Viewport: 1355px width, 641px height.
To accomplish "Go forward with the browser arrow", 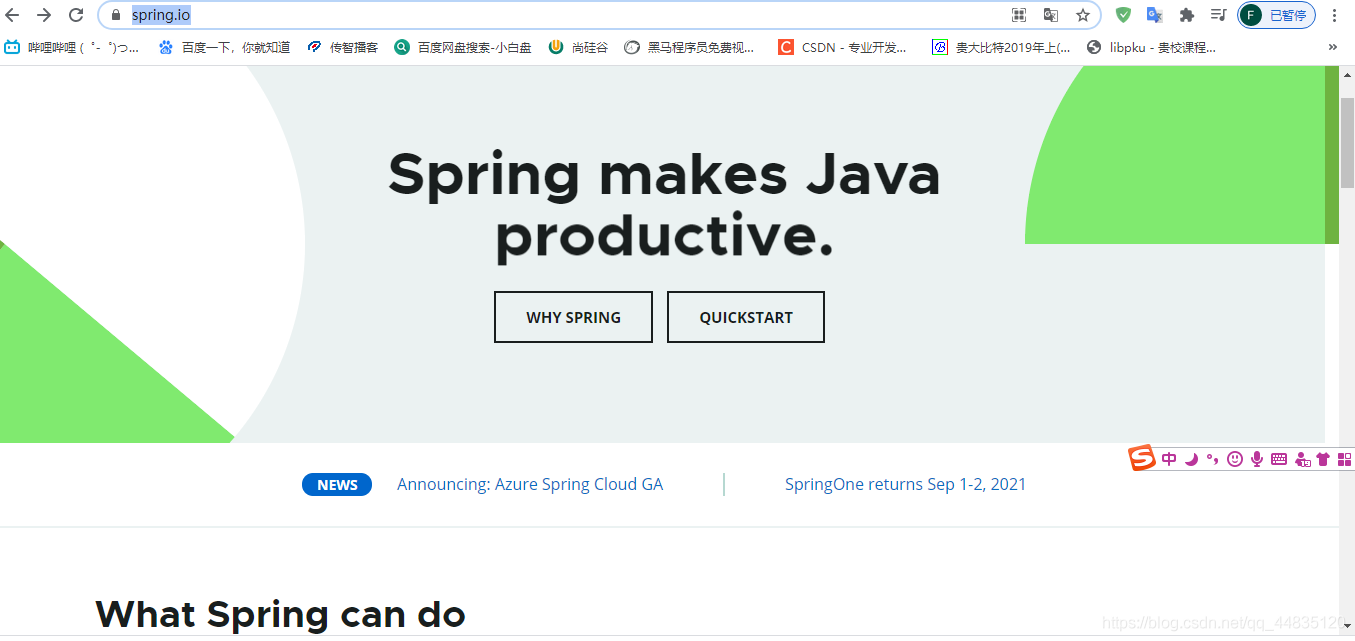I will click(x=44, y=15).
